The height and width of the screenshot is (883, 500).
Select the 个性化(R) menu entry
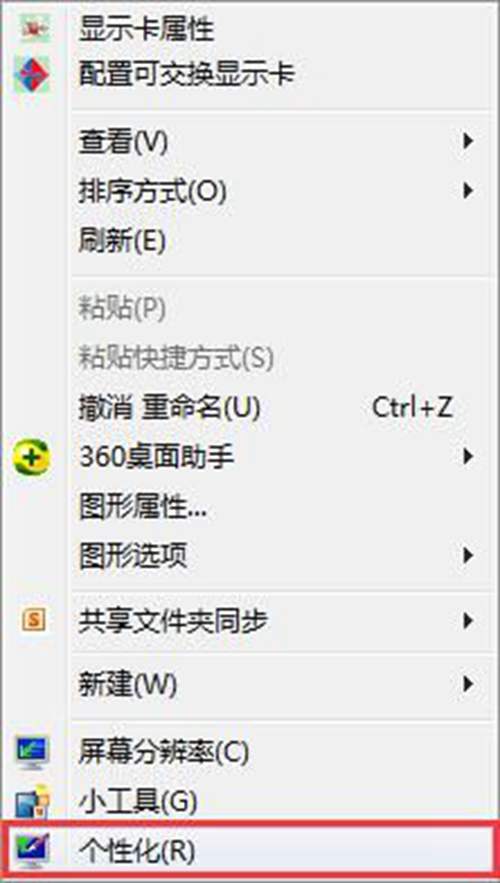tap(250, 851)
